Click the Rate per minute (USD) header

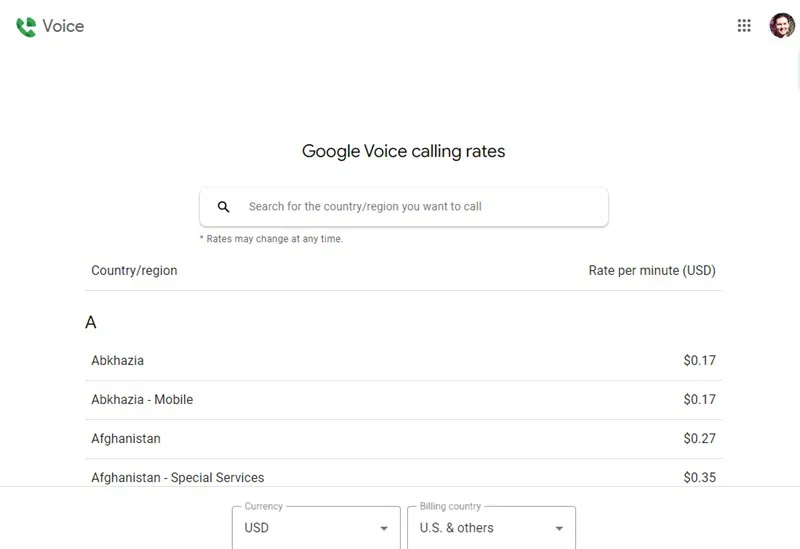(652, 270)
